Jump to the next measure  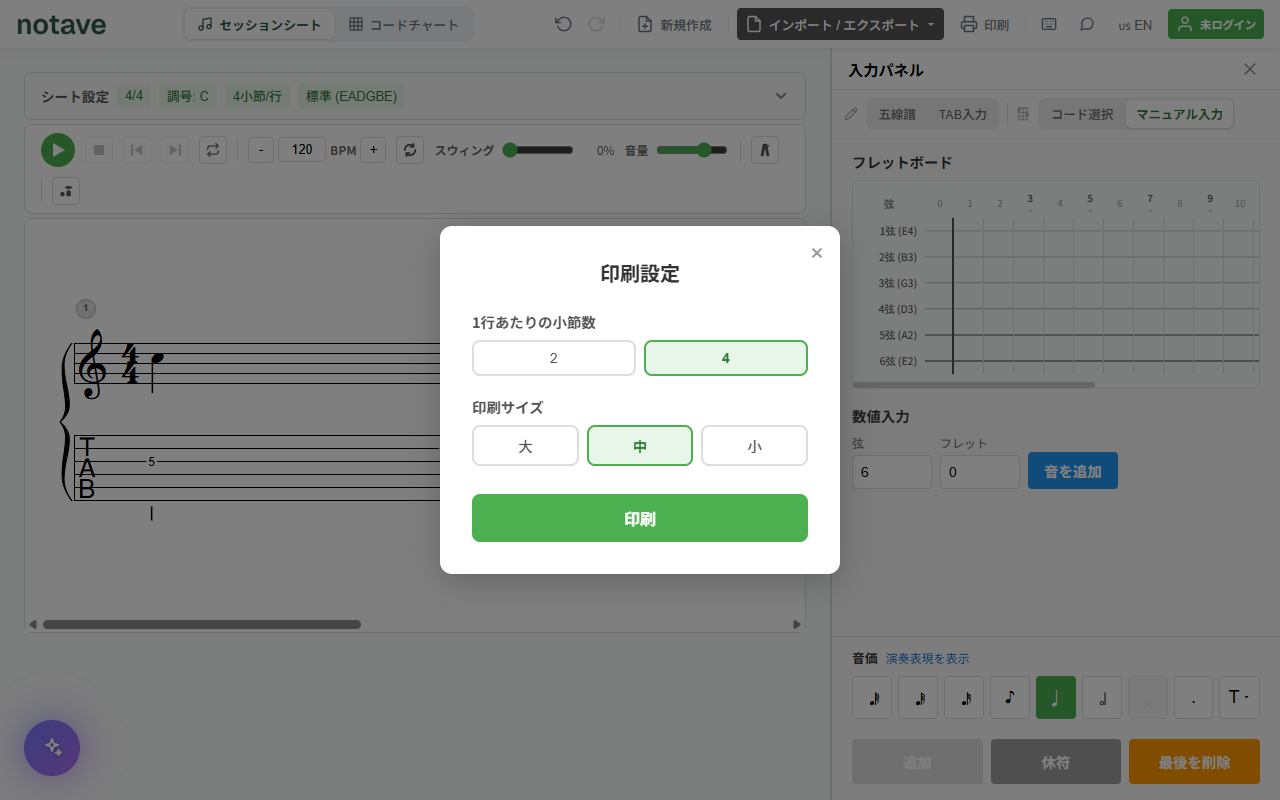pos(175,150)
